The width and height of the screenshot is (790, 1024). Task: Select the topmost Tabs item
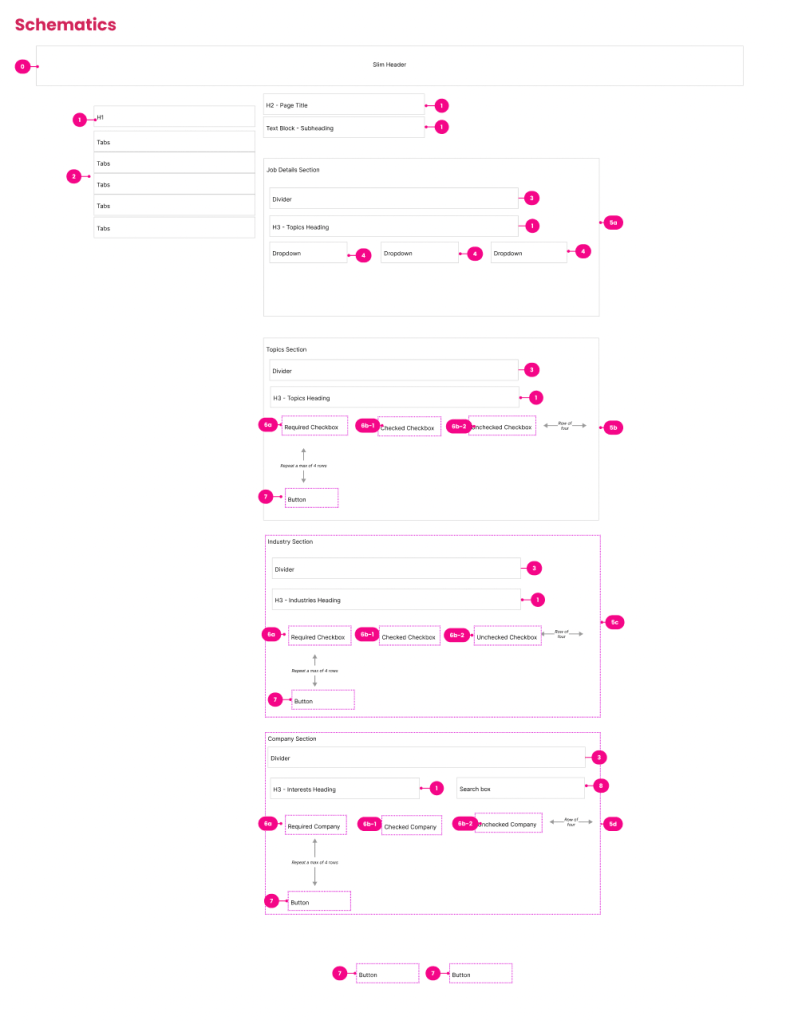tap(174, 142)
